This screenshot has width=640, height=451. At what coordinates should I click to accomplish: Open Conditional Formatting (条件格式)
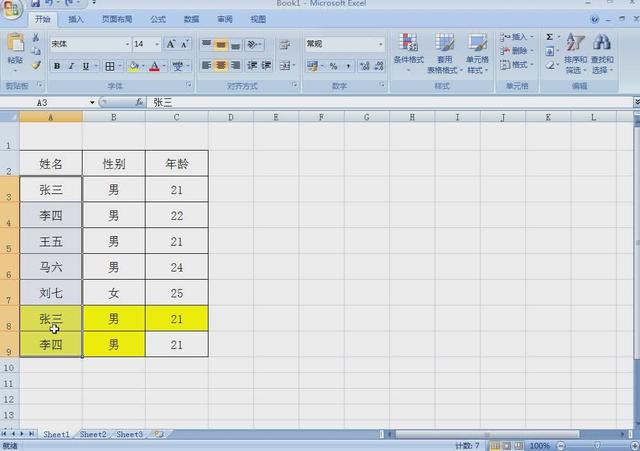pos(409,52)
